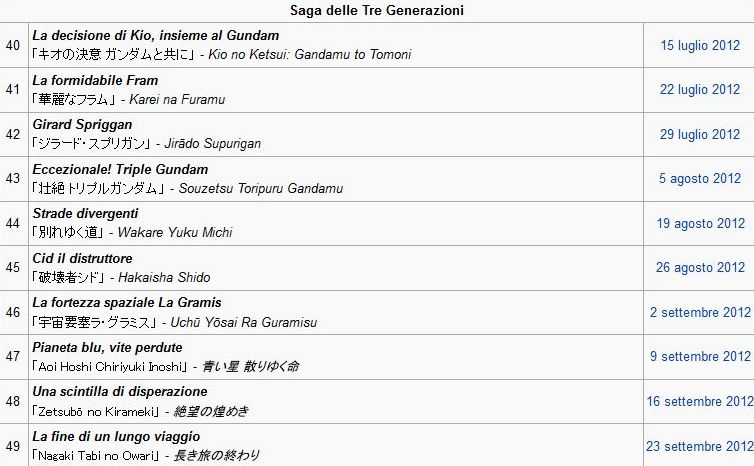Click the La formidabile Fram title

tap(95, 80)
